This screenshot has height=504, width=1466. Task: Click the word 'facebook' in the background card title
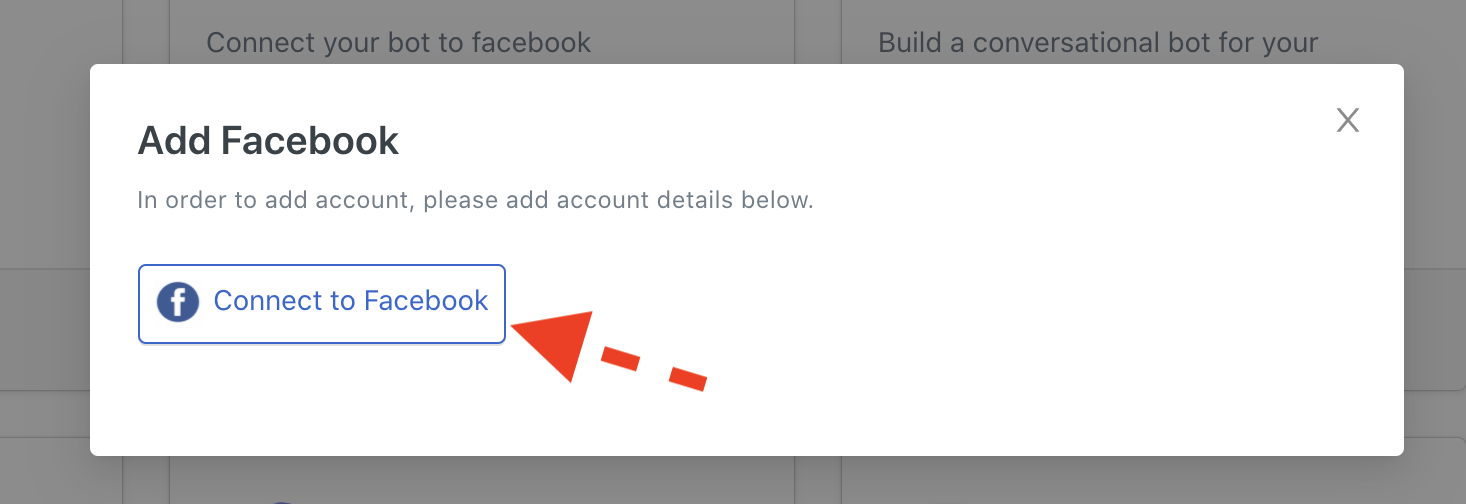531,43
